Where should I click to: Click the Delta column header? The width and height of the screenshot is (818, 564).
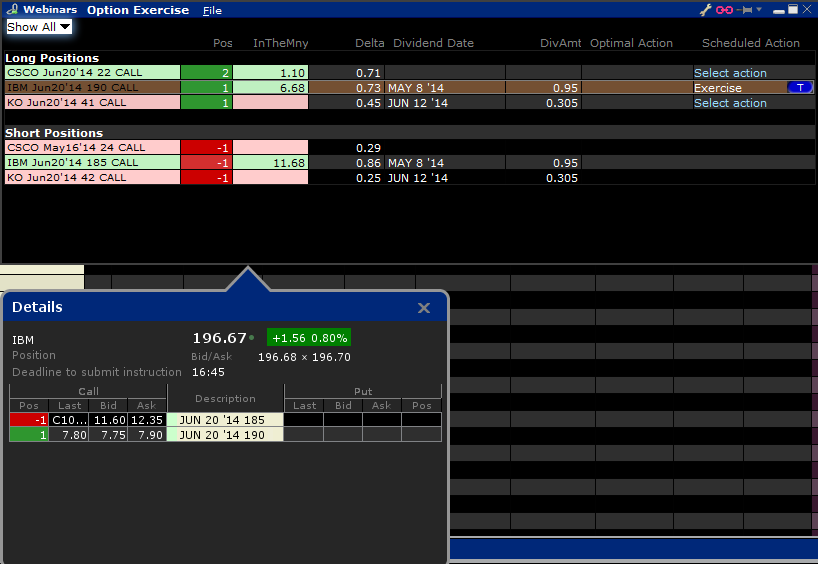point(369,43)
